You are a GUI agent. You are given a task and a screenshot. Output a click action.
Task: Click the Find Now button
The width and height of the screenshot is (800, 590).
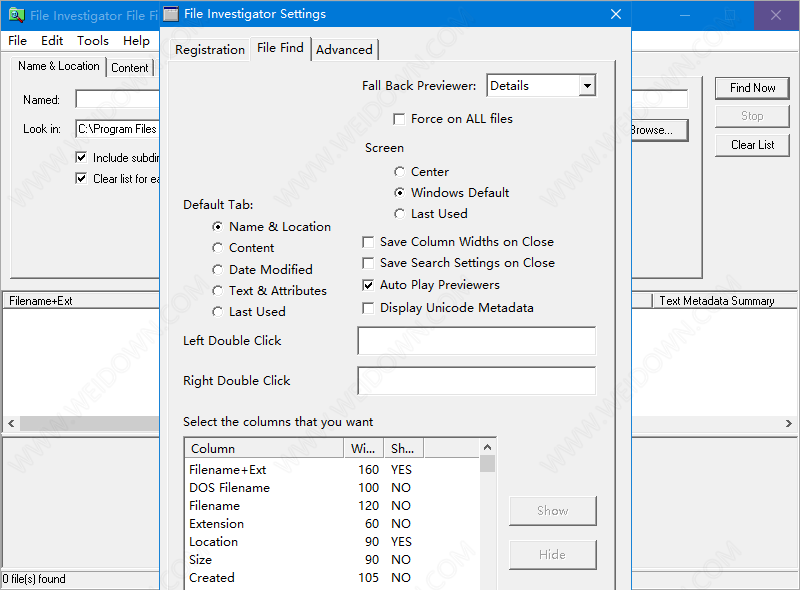coord(752,88)
